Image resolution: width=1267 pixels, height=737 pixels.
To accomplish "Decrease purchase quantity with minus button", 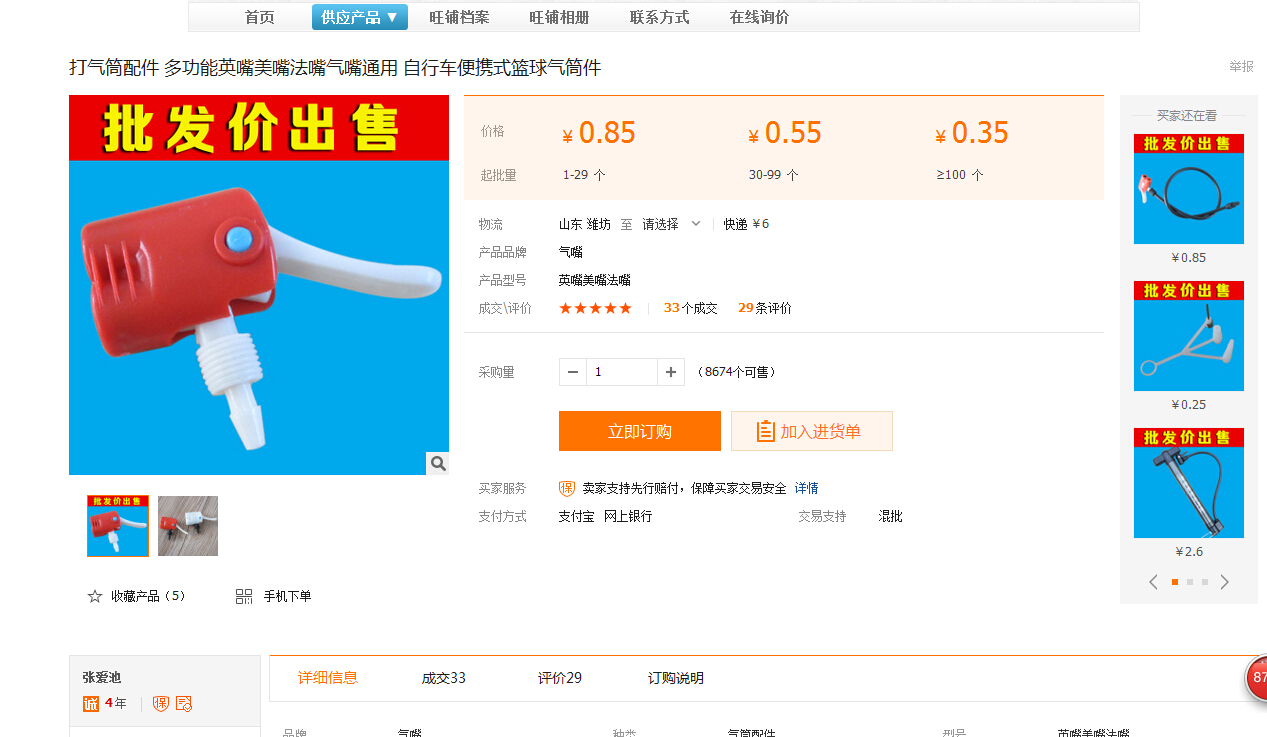I will pos(573,372).
